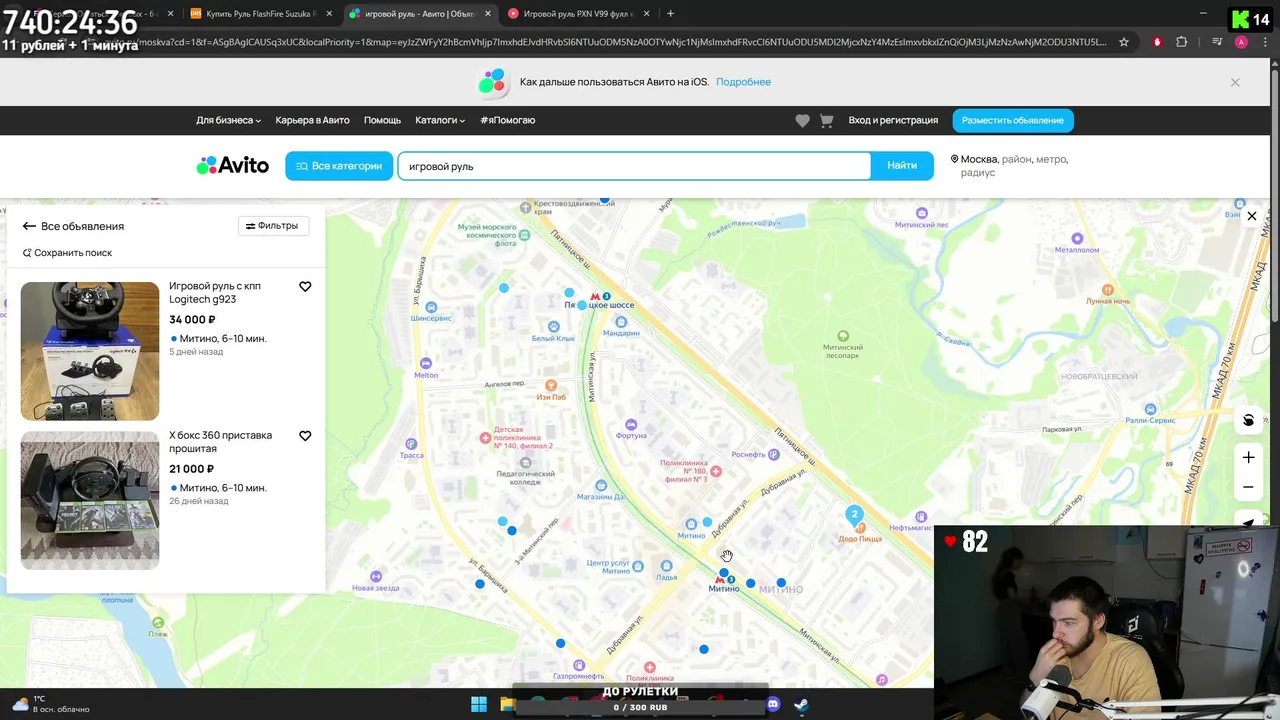Open the '#яПомогаю' menu item
1280x720 pixels.
pyautogui.click(x=507, y=120)
